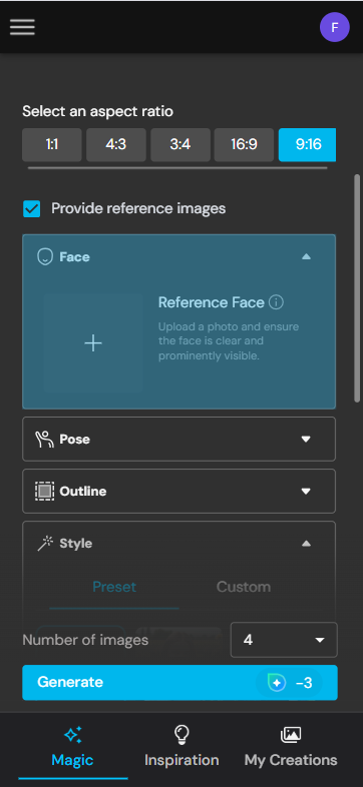Click the Reference Face info icon
Viewport: 363px width, 787px height.
pos(276,302)
